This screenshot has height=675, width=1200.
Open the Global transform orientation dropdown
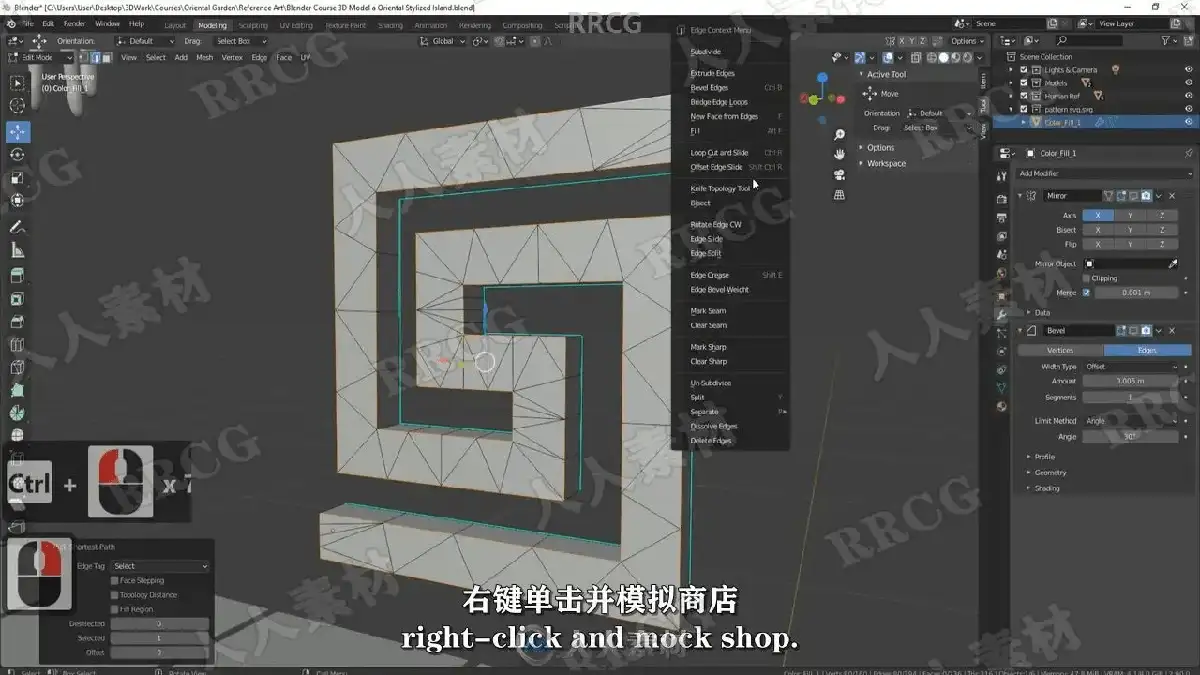pyautogui.click(x=442, y=41)
